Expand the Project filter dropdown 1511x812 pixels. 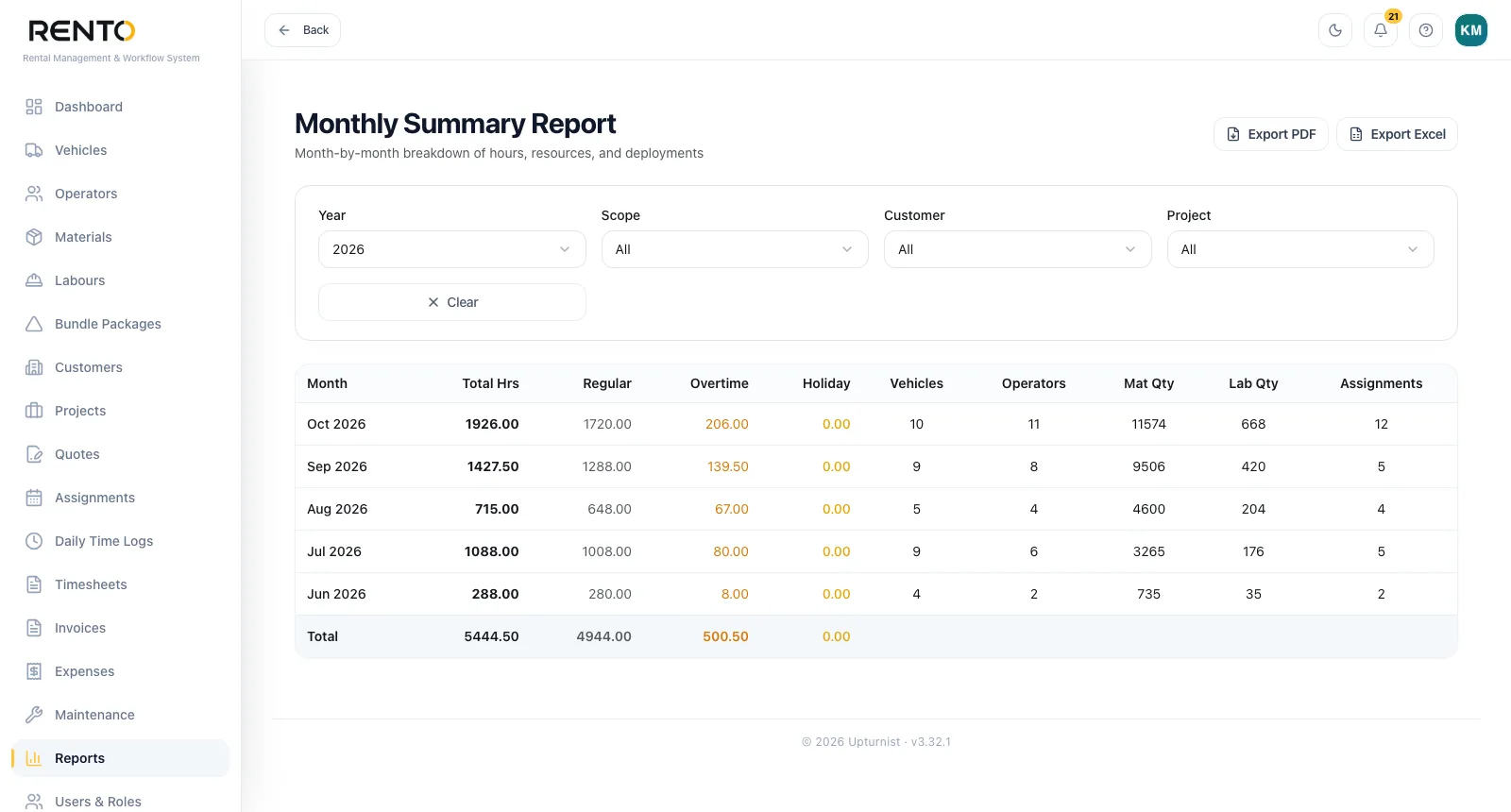click(1300, 249)
